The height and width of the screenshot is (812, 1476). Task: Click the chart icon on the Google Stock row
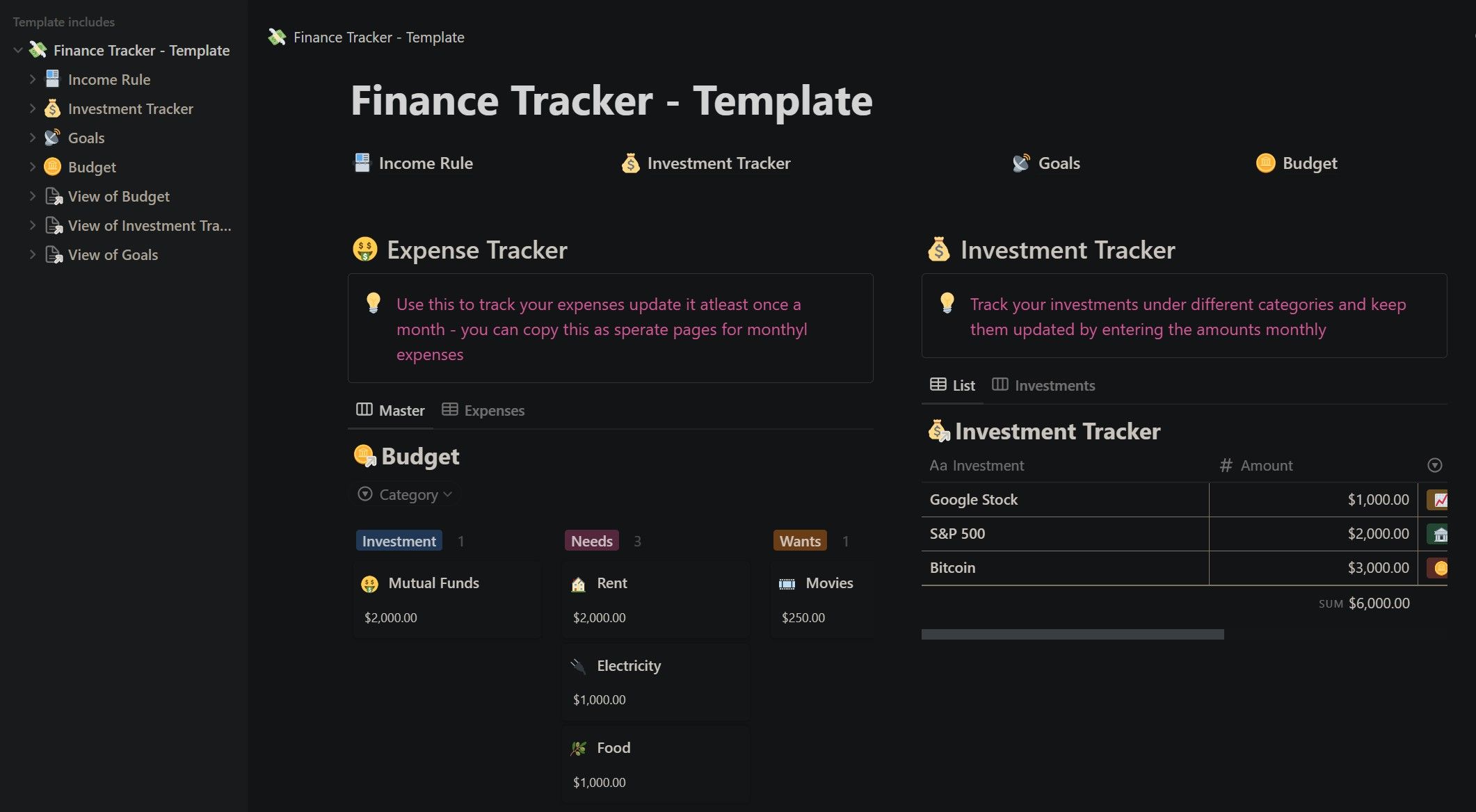tap(1440, 499)
